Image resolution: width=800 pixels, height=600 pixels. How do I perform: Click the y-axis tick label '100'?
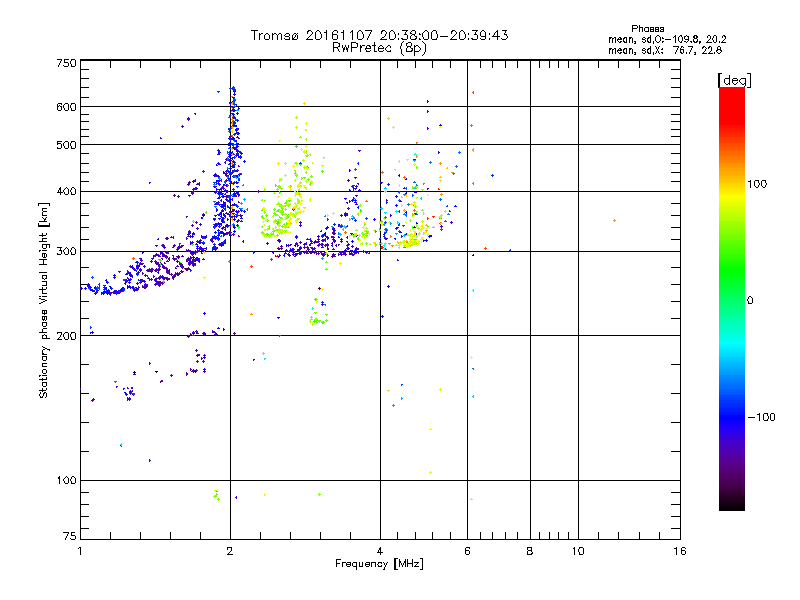(x=66, y=481)
